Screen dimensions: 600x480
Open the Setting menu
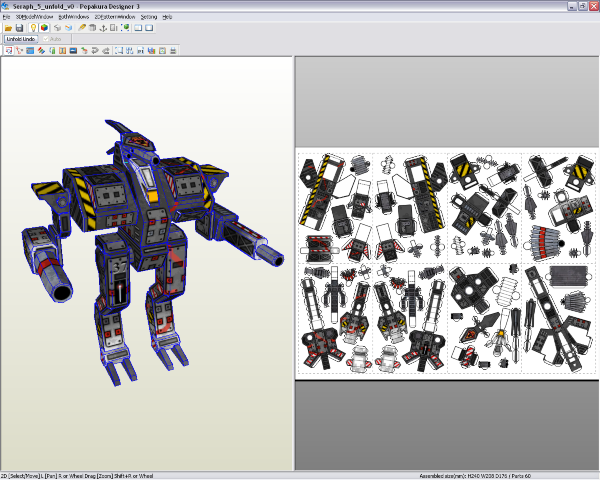148,17
